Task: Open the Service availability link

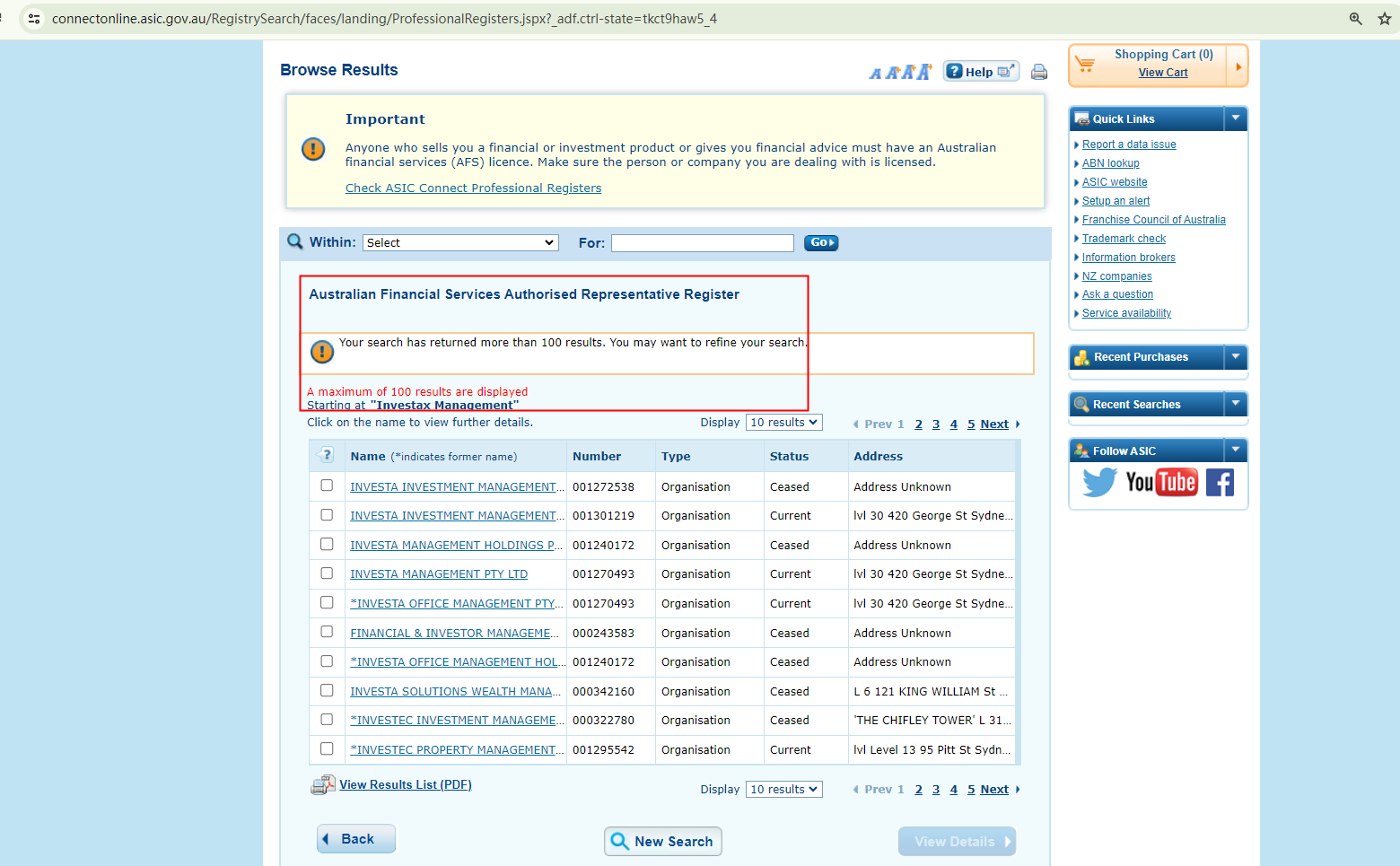Action: (x=1127, y=313)
